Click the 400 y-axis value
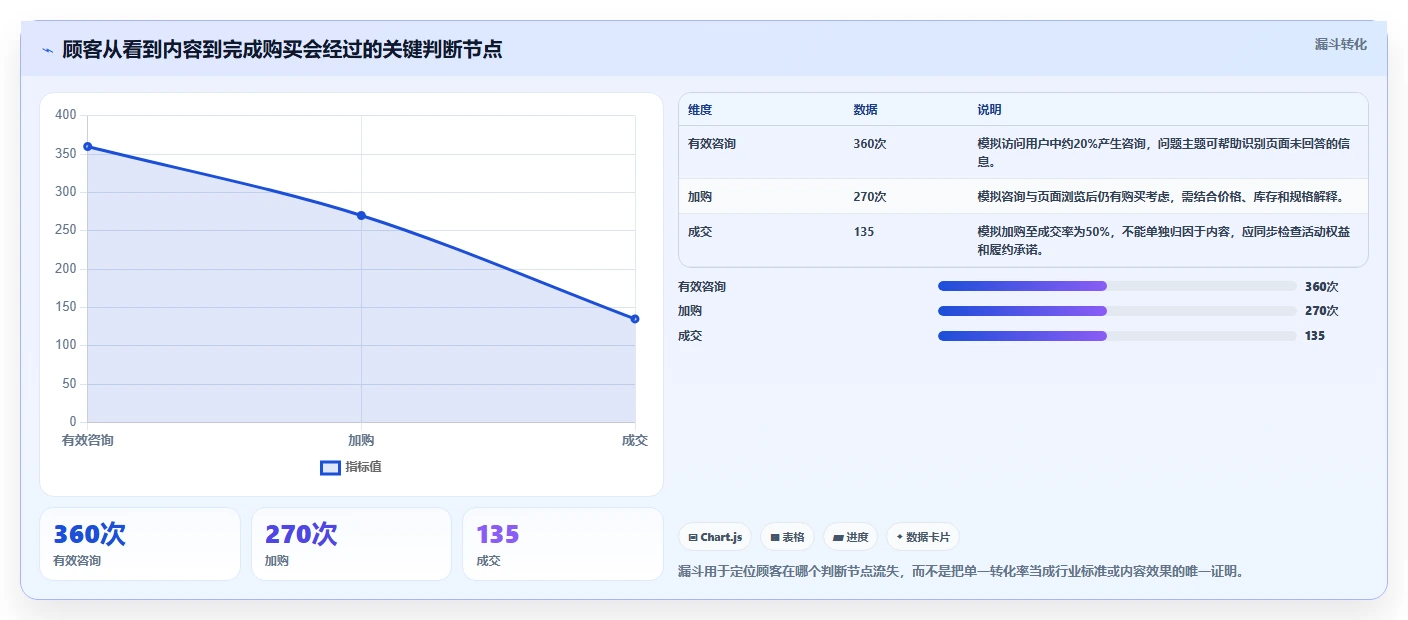 point(66,115)
